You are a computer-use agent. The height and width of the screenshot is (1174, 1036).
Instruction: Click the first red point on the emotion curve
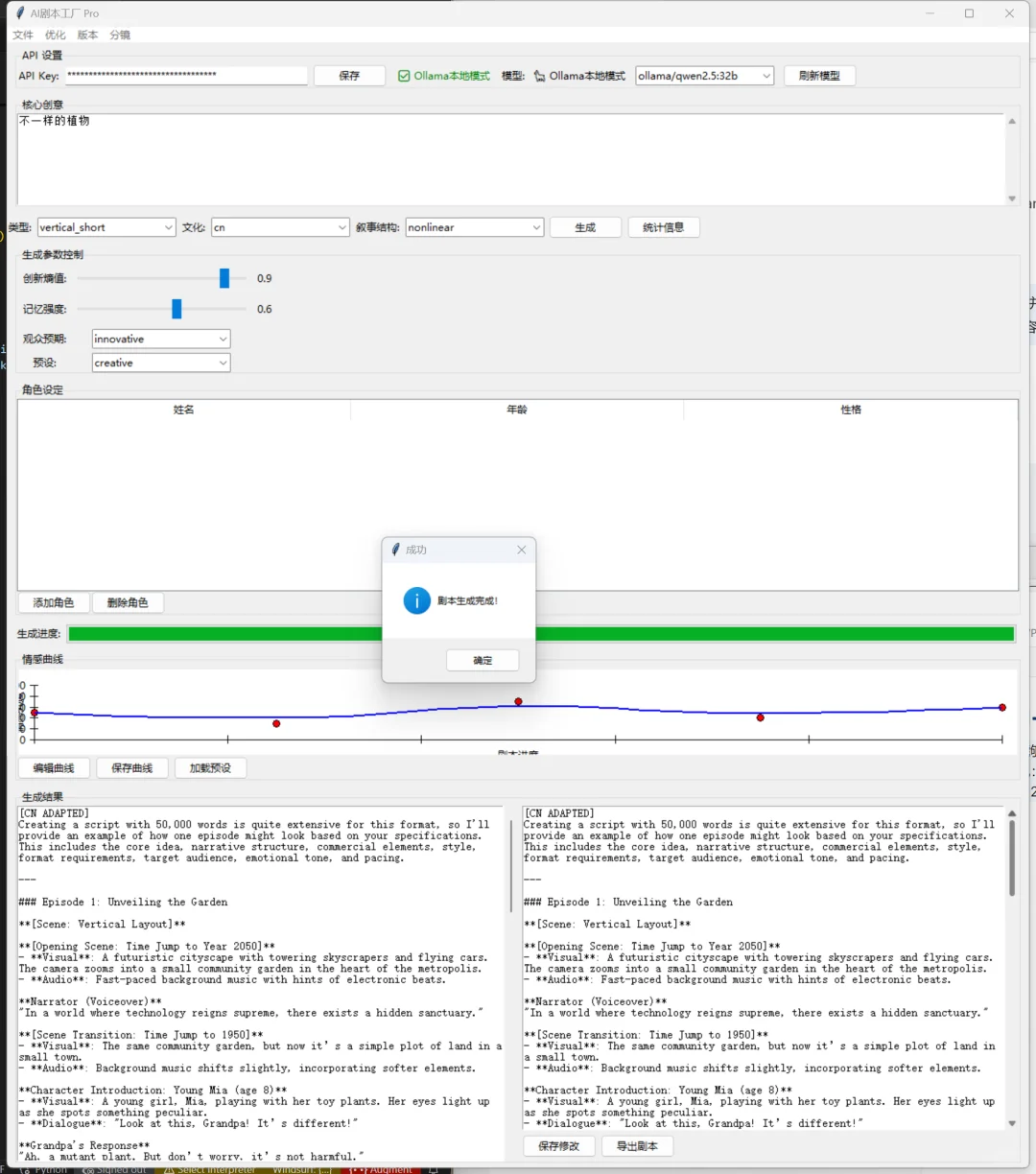coord(35,713)
